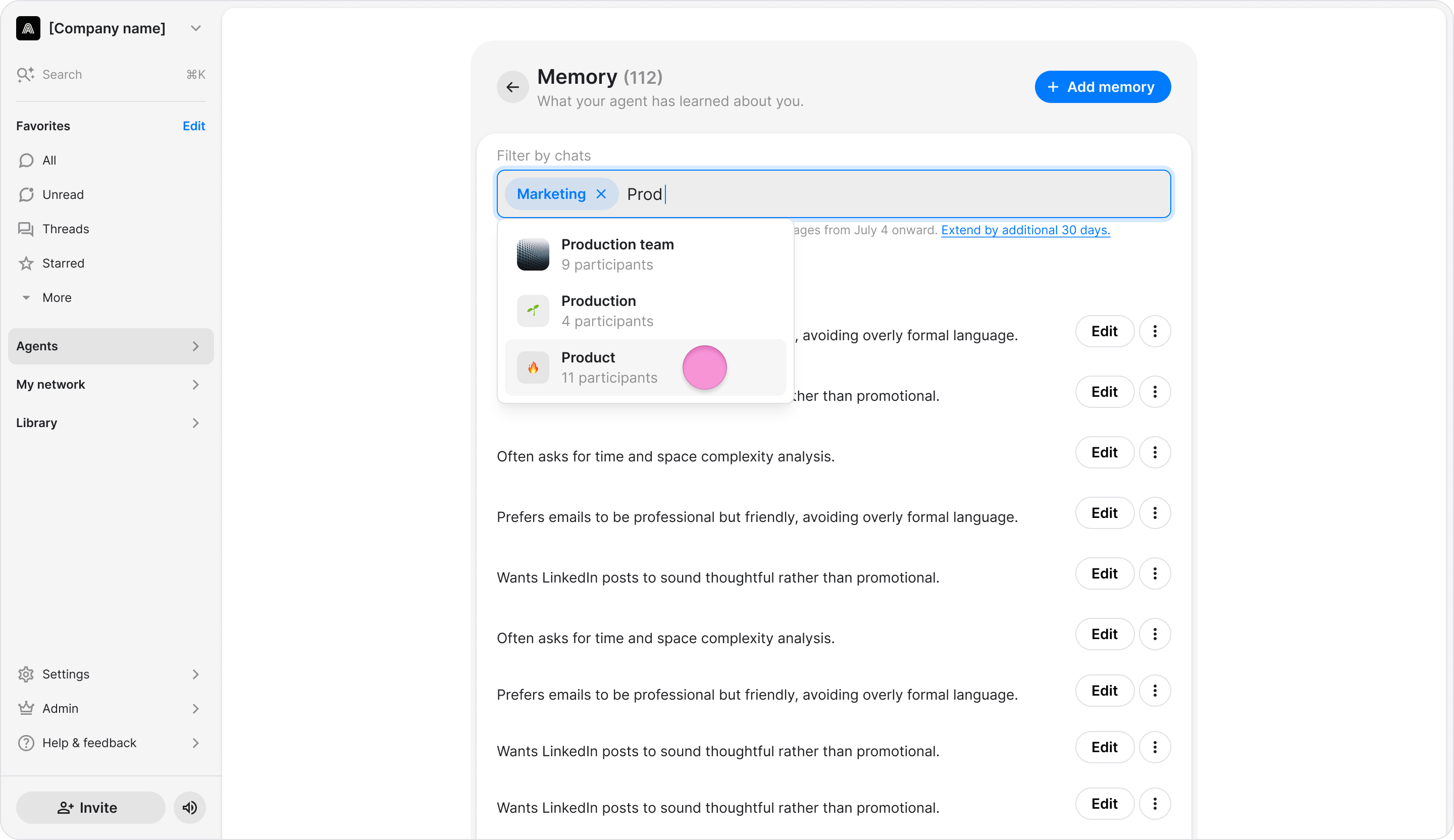1454x840 pixels.
Task: Open the Settings gear icon
Action: click(x=26, y=674)
